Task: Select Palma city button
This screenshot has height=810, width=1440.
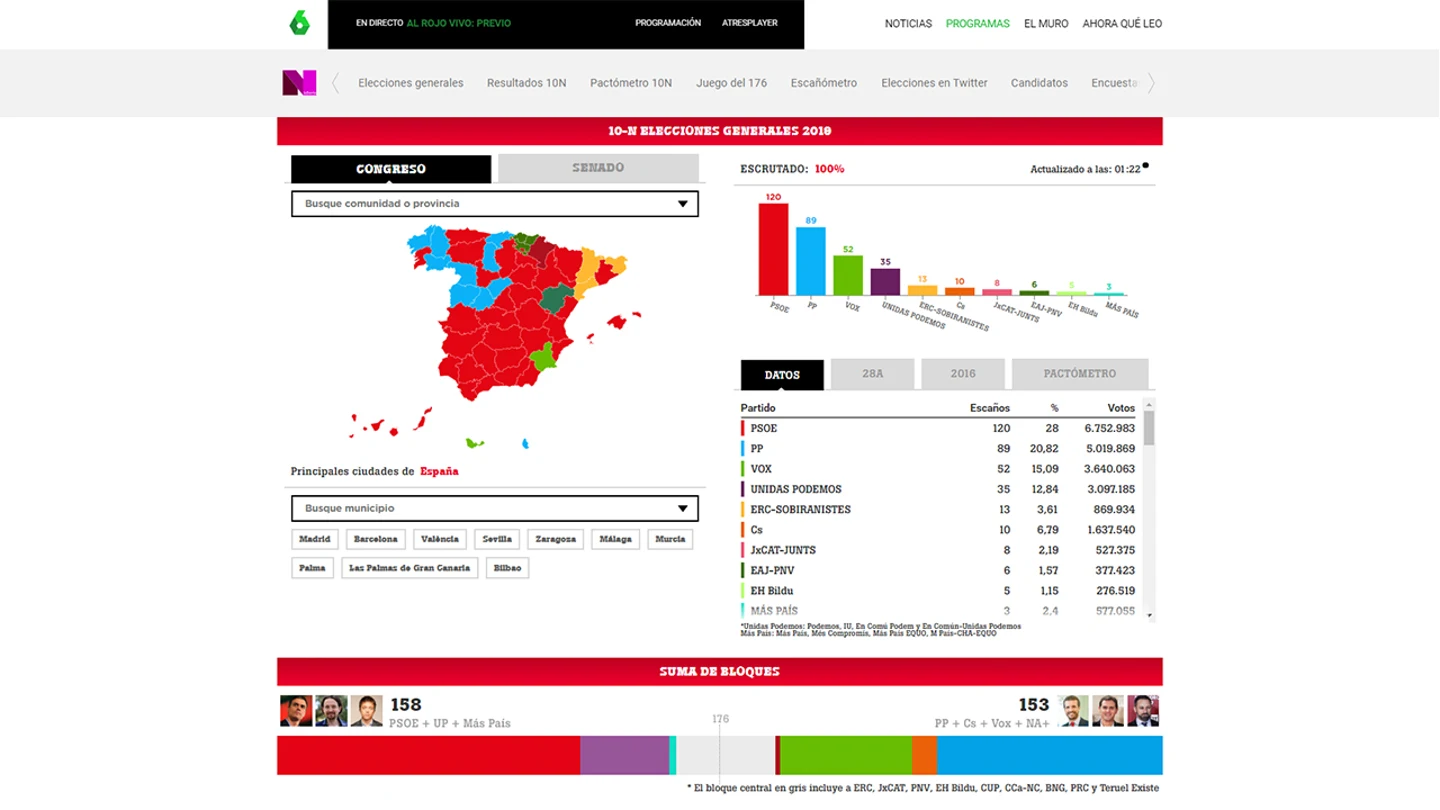Action: 312,568
